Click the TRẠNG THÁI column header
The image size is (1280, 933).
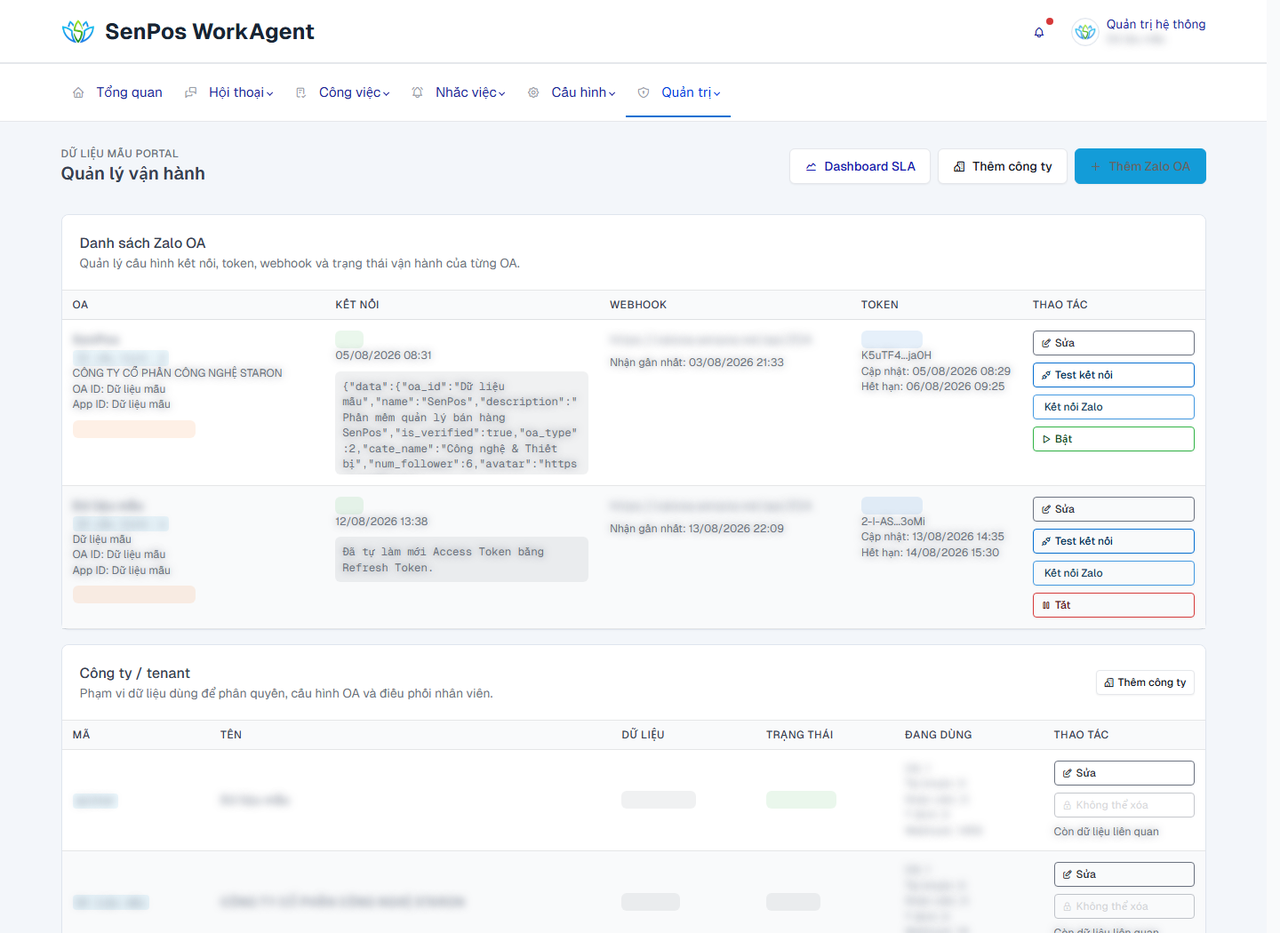tap(800, 734)
